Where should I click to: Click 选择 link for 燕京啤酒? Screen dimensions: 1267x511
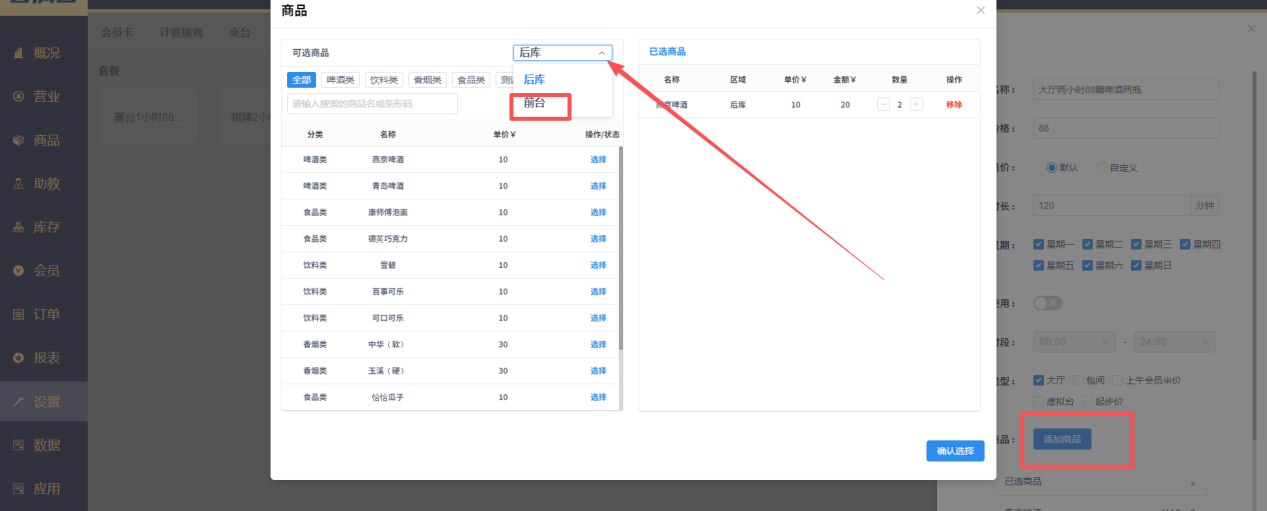[598, 160]
